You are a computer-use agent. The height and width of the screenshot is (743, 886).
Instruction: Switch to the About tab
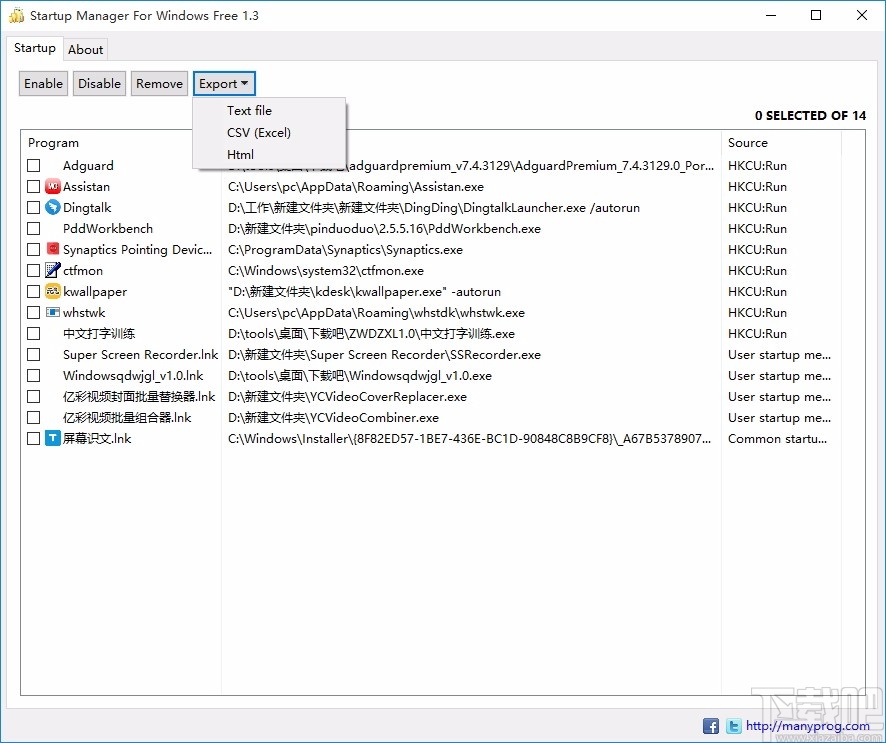click(86, 48)
